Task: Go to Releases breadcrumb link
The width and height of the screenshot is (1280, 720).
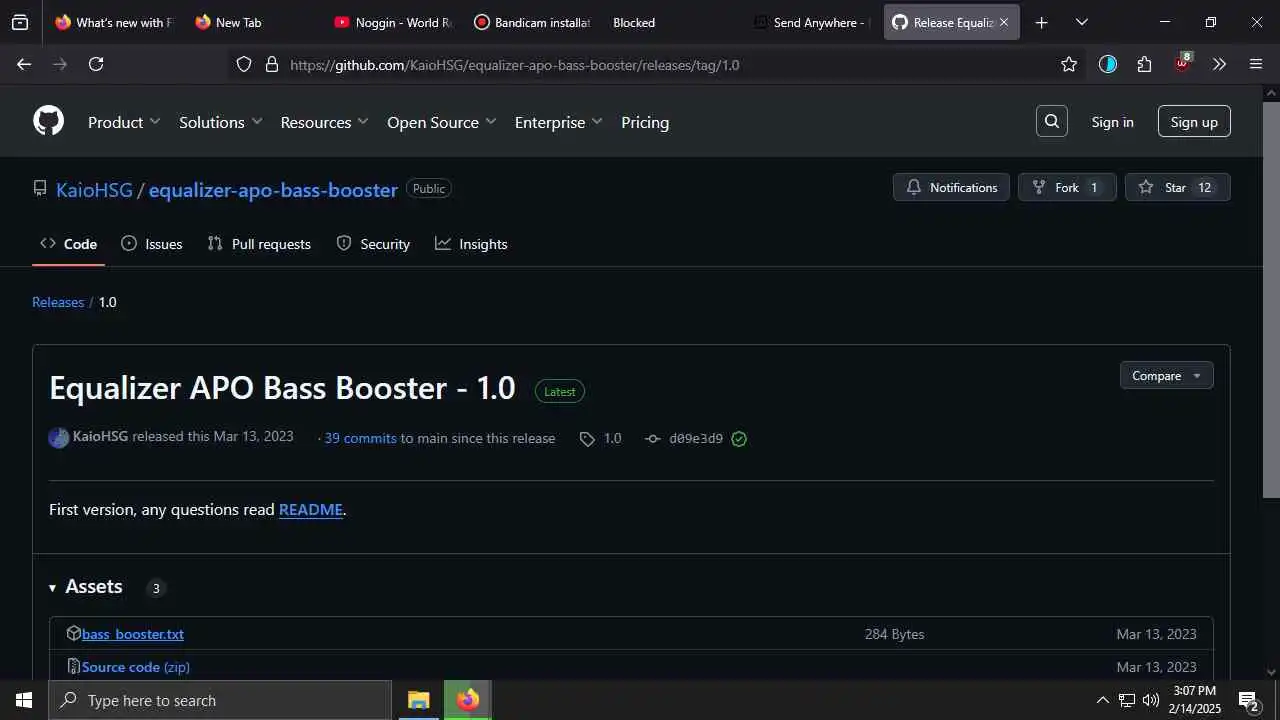Action: coord(58,302)
